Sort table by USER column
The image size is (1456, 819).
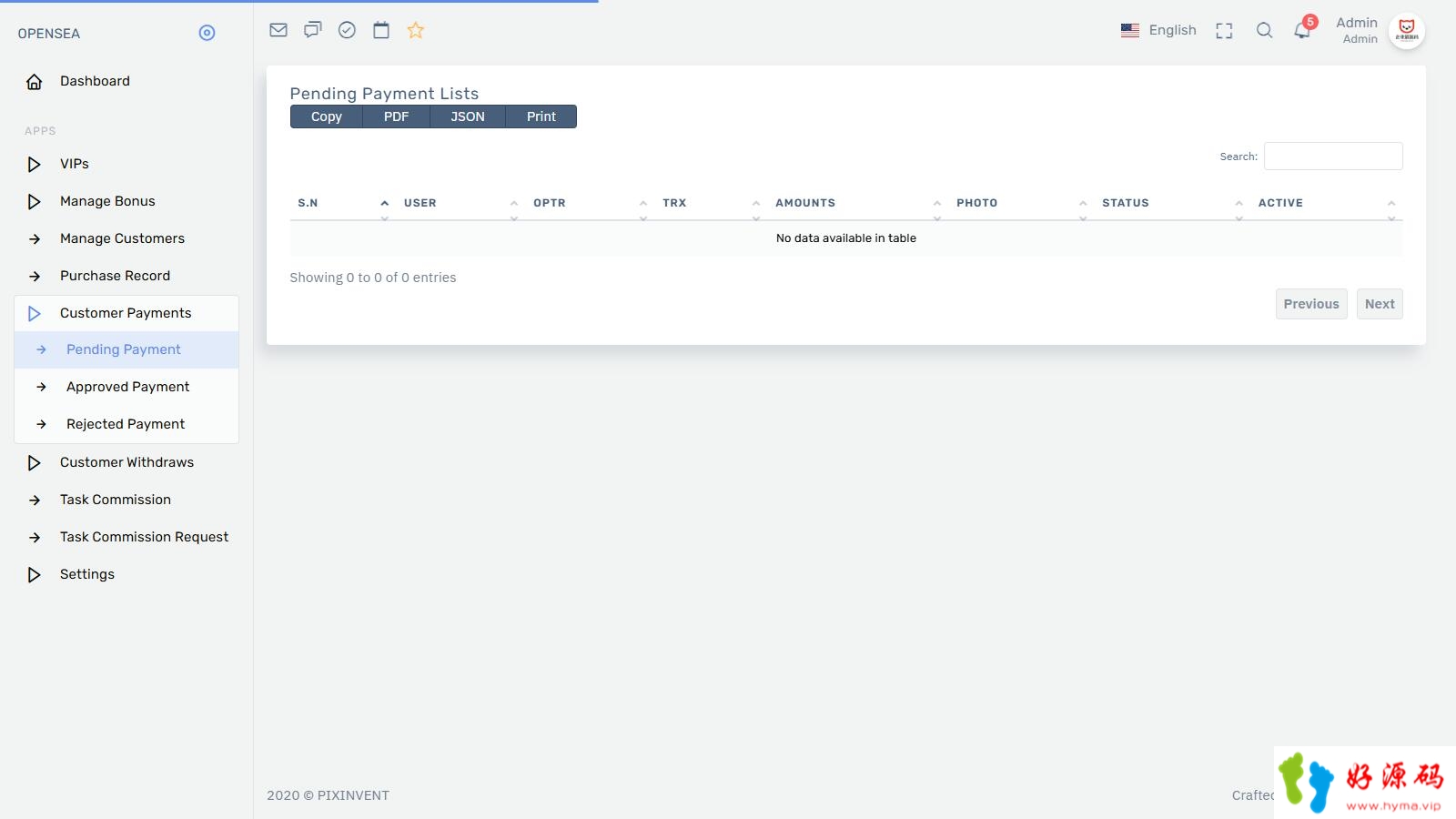click(461, 203)
